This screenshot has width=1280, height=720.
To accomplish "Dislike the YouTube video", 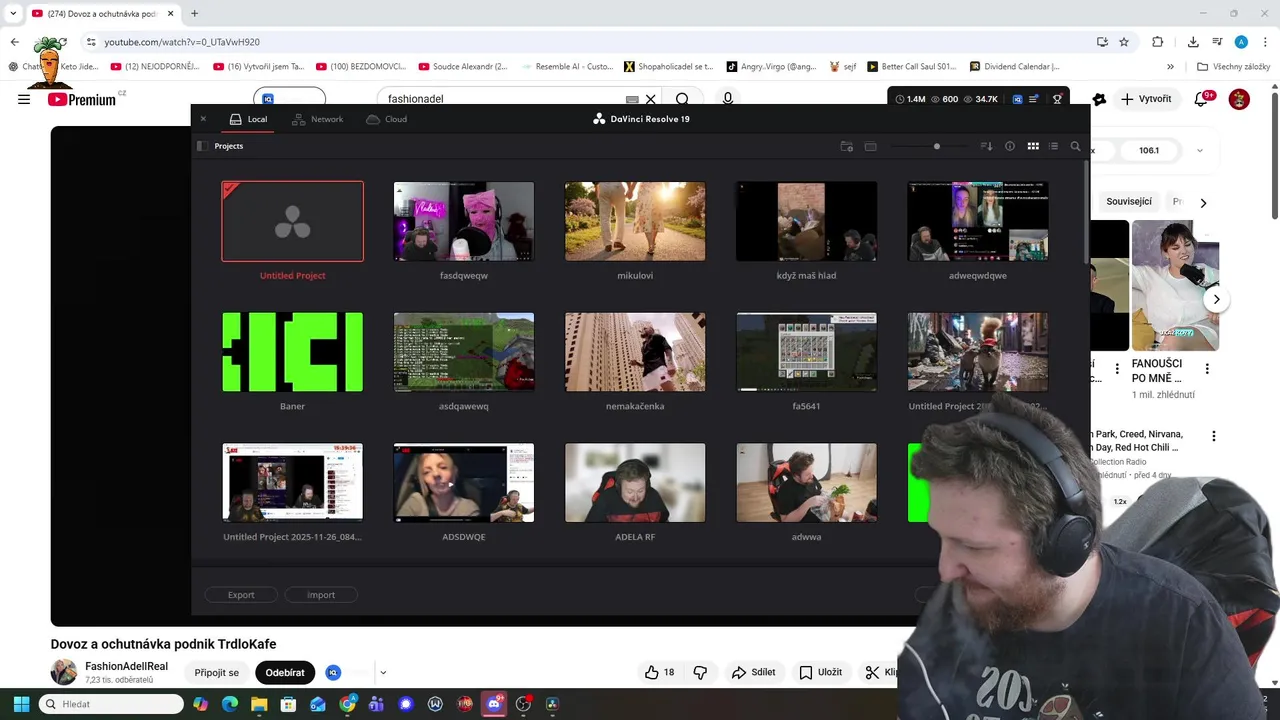I will 700,673.
